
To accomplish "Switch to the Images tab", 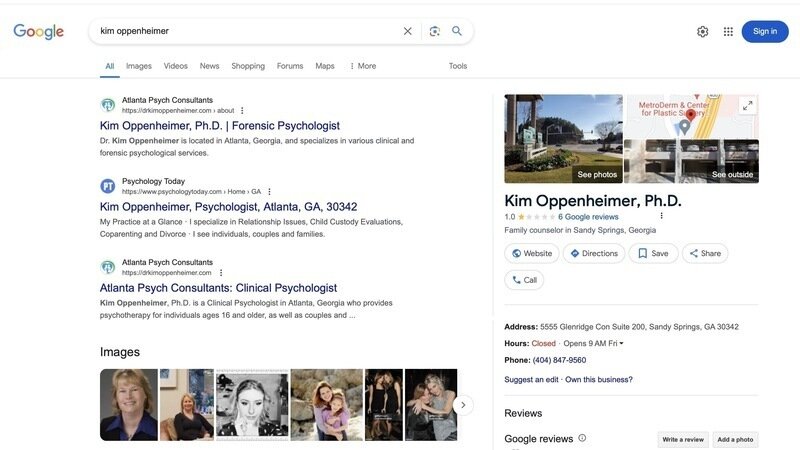I will [x=139, y=66].
